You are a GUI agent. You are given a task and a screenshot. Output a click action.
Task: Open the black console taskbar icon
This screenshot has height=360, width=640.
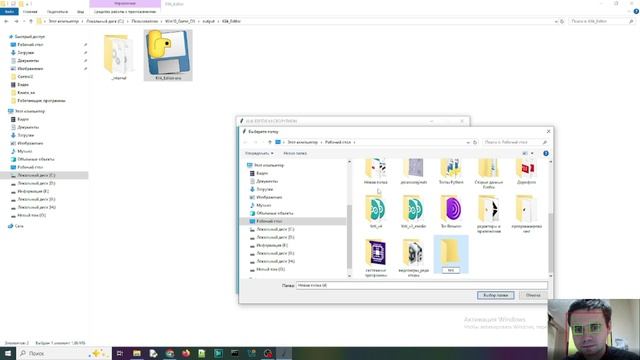click(x=235, y=353)
